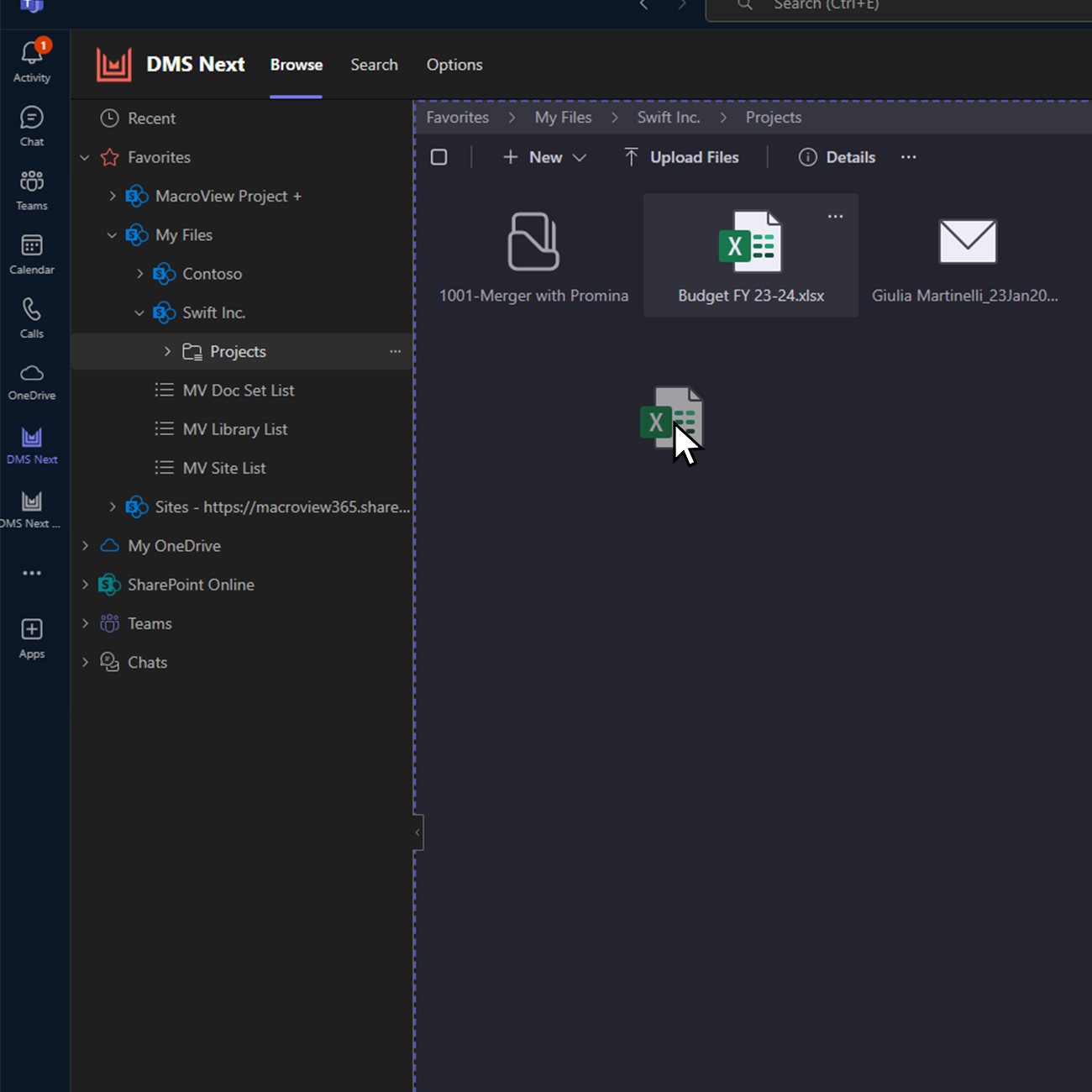The image size is (1092, 1092).
Task: Collapse the navigation tree pane handle
Action: pos(417,832)
